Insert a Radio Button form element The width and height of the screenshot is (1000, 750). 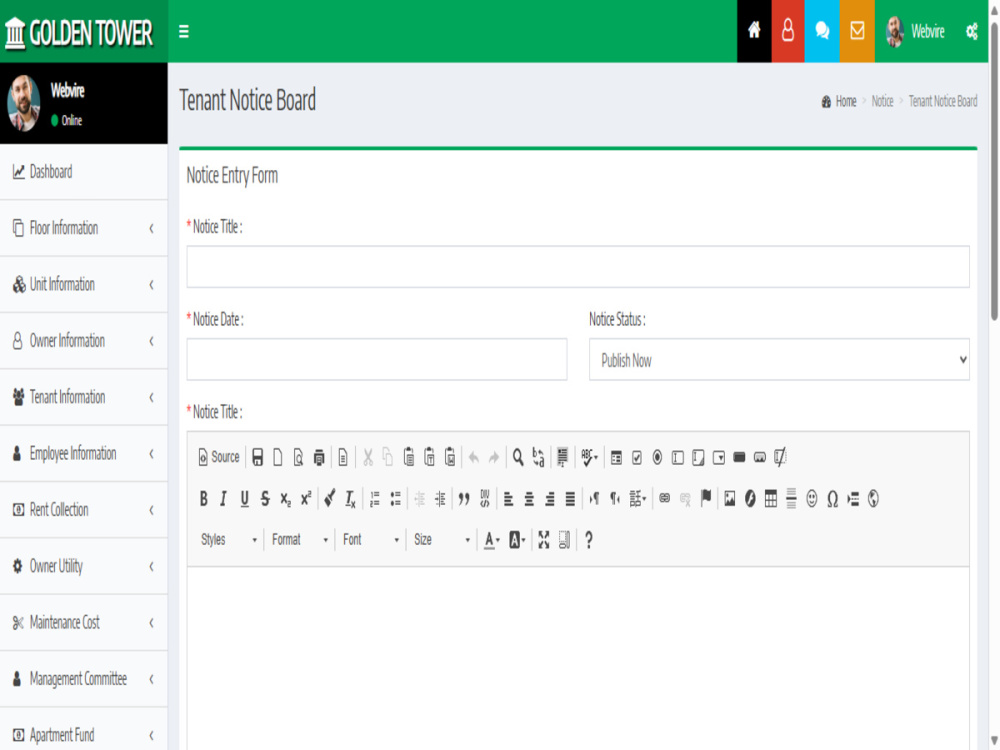coord(657,457)
